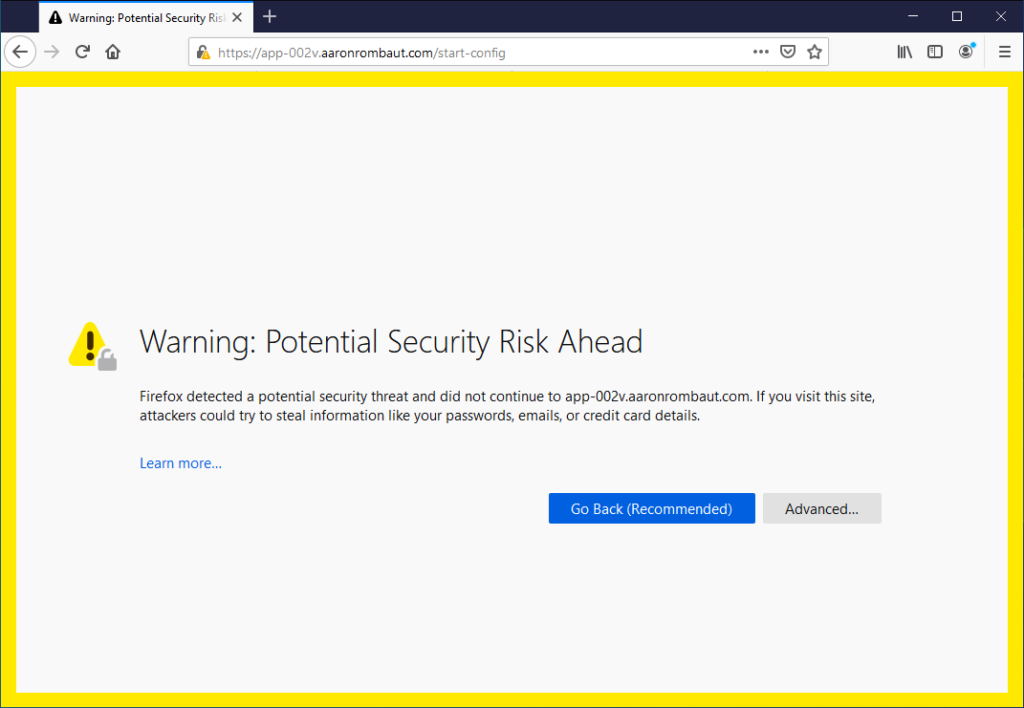Reload the current page
Screen dimensions: 1024x708
tap(83, 52)
